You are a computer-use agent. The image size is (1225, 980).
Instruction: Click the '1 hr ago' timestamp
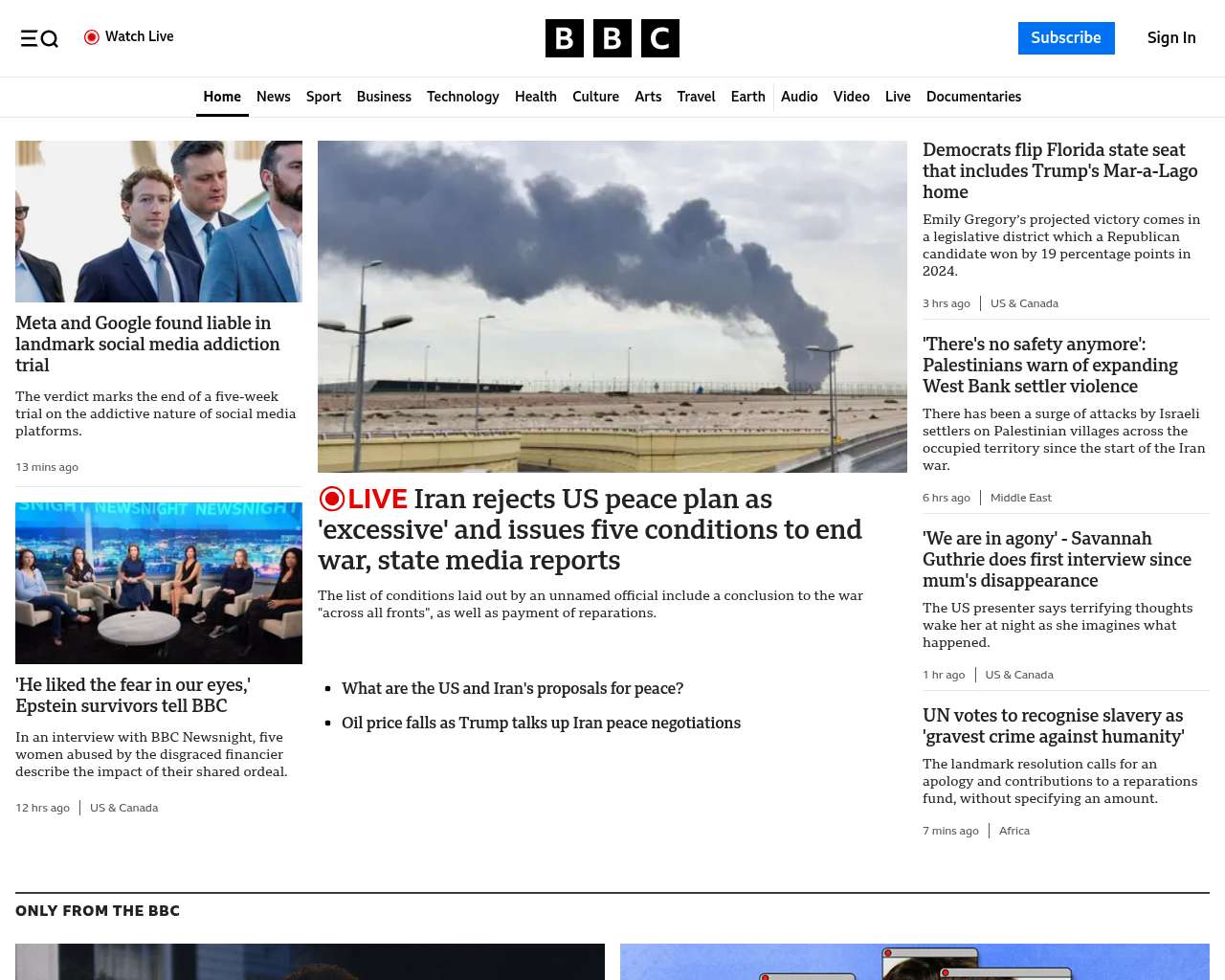click(x=944, y=675)
